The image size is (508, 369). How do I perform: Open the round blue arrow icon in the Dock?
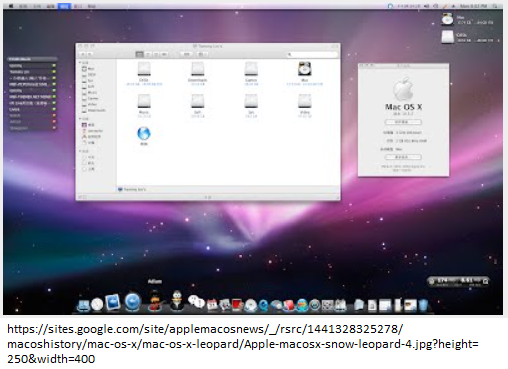132,302
